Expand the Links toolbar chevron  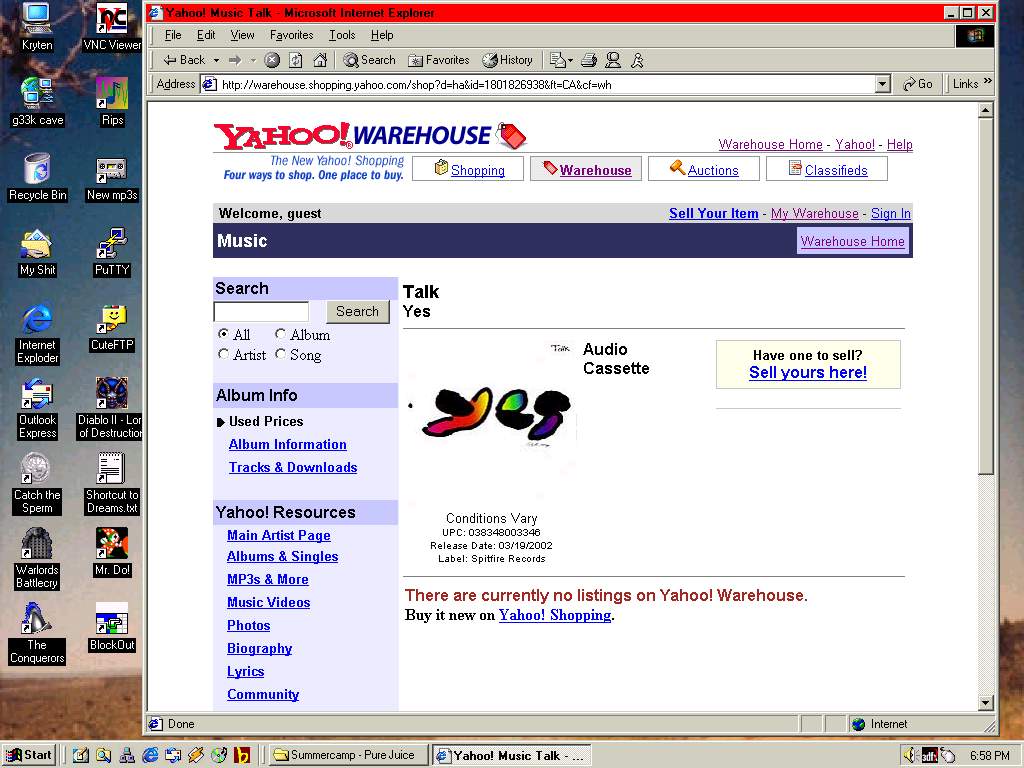click(x=987, y=81)
